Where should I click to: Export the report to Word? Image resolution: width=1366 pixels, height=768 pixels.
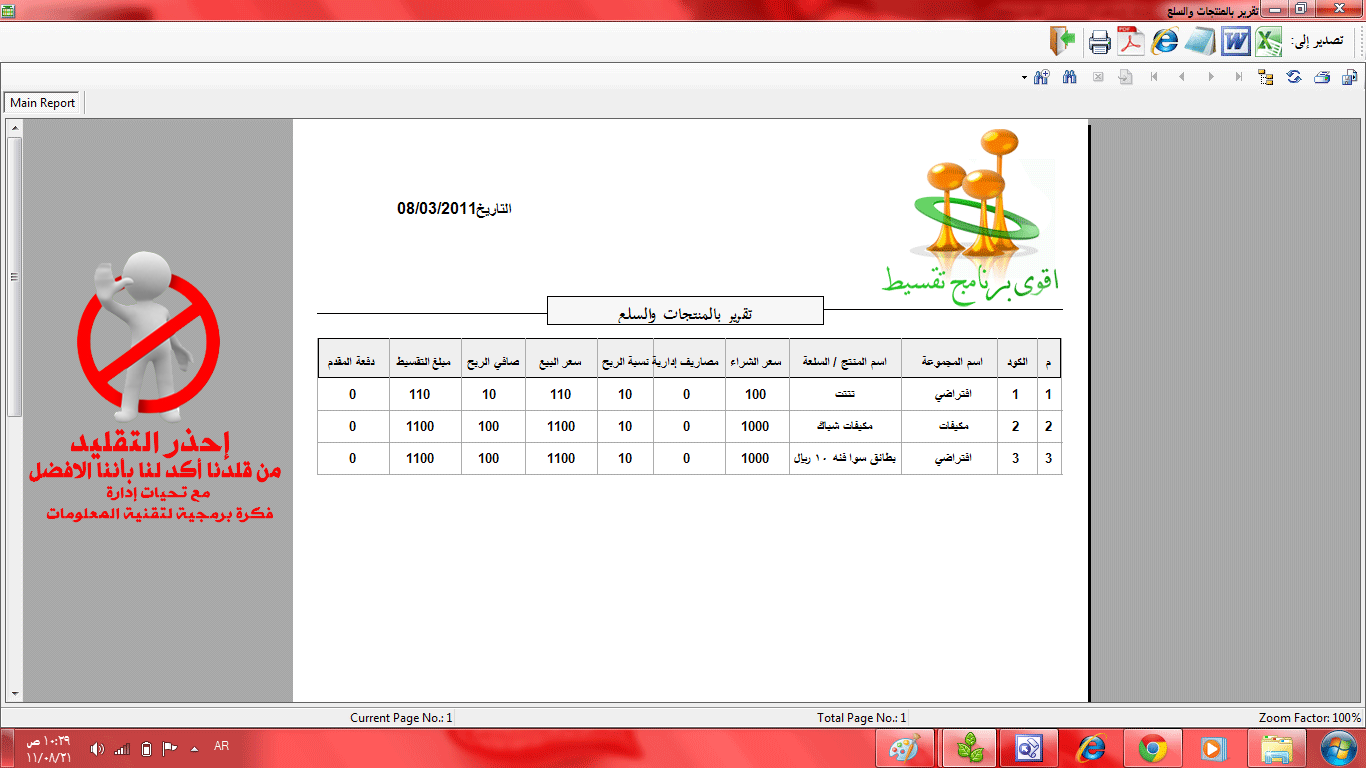coord(1236,42)
